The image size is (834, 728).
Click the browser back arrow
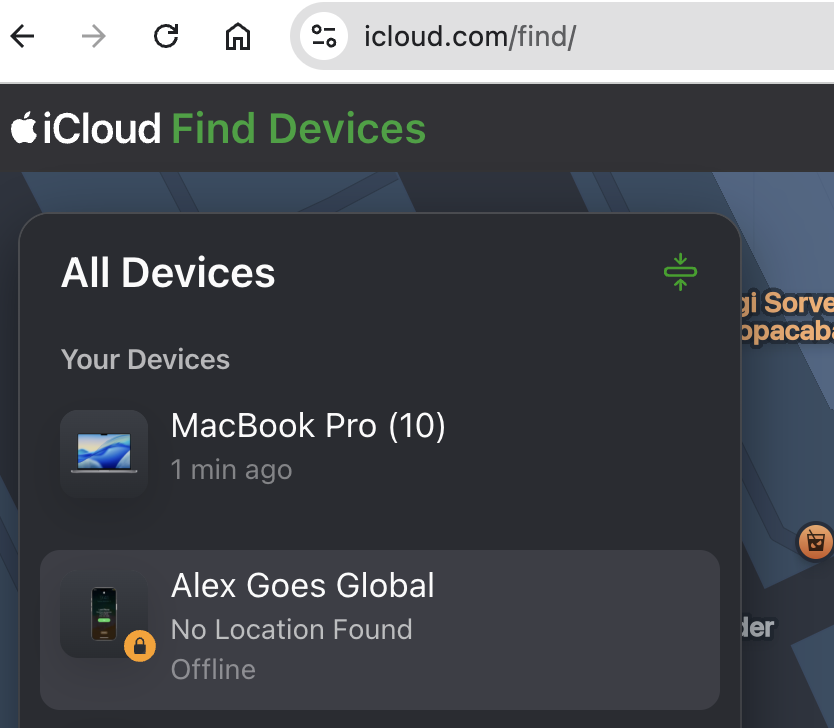point(22,37)
